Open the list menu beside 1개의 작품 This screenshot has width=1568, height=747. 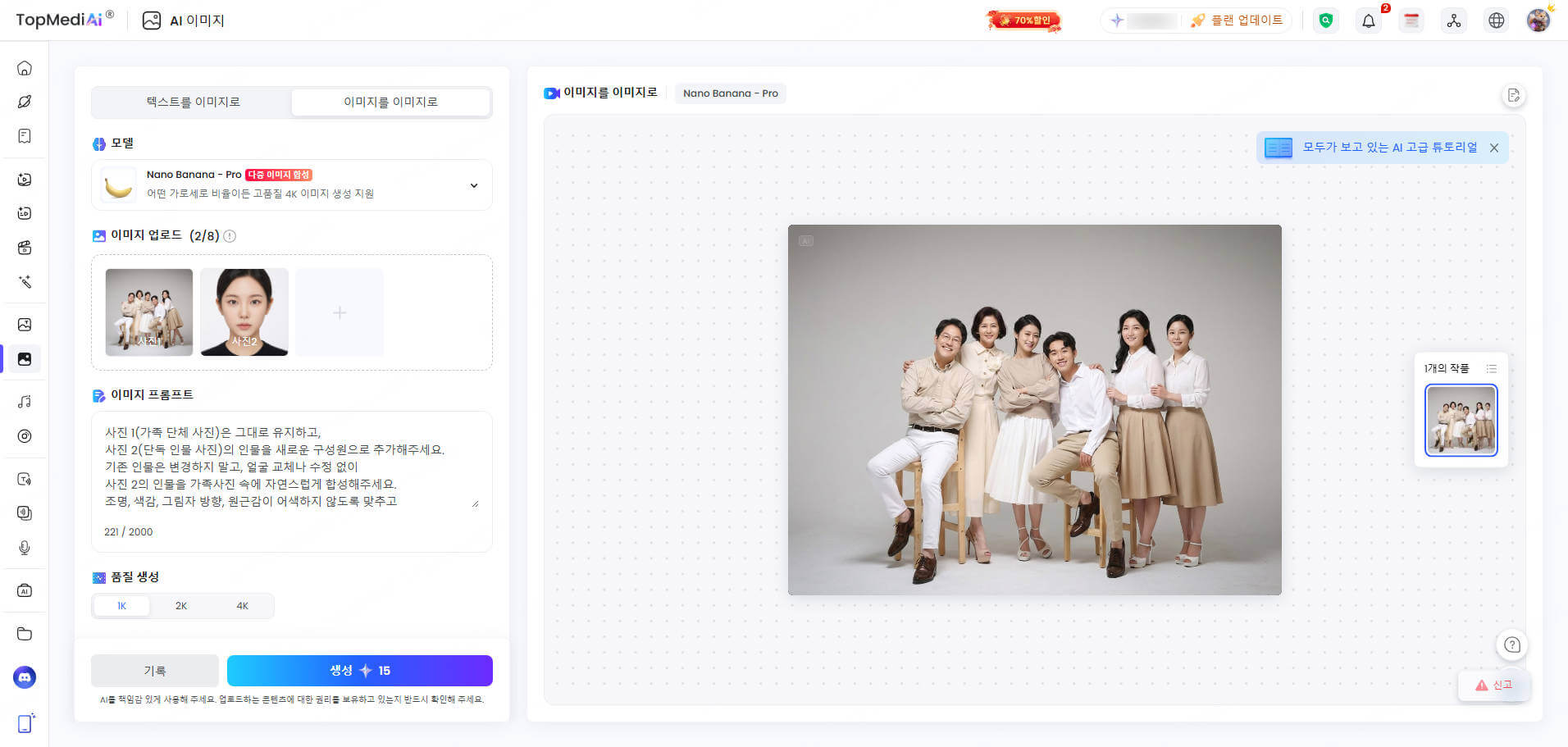point(1491,369)
